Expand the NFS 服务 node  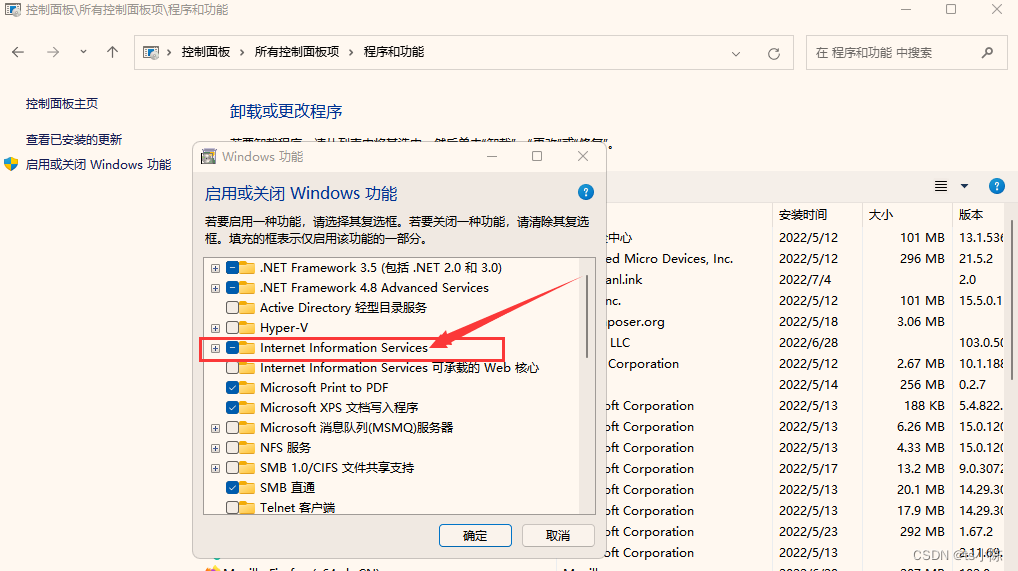pos(215,448)
